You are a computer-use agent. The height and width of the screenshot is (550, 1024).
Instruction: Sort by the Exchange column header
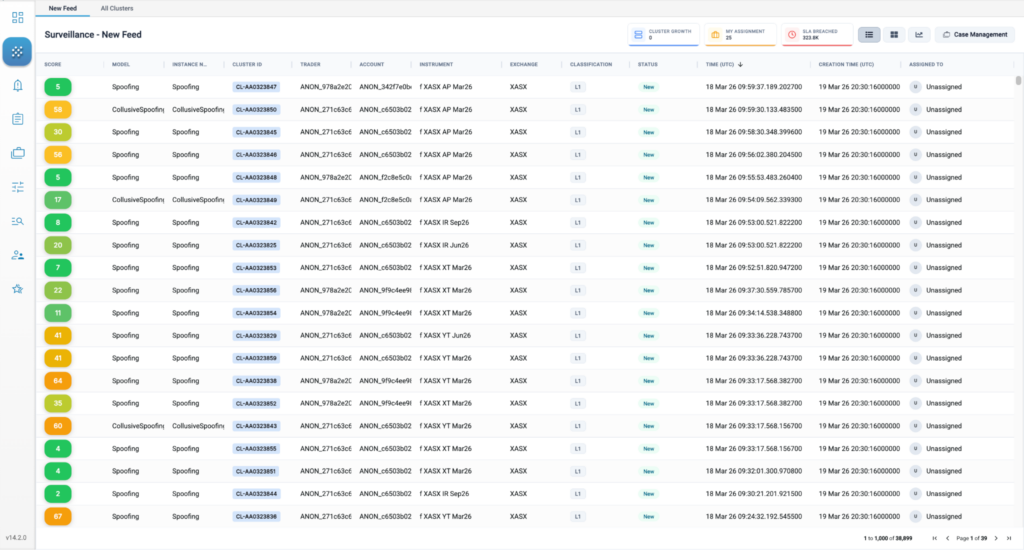point(524,65)
